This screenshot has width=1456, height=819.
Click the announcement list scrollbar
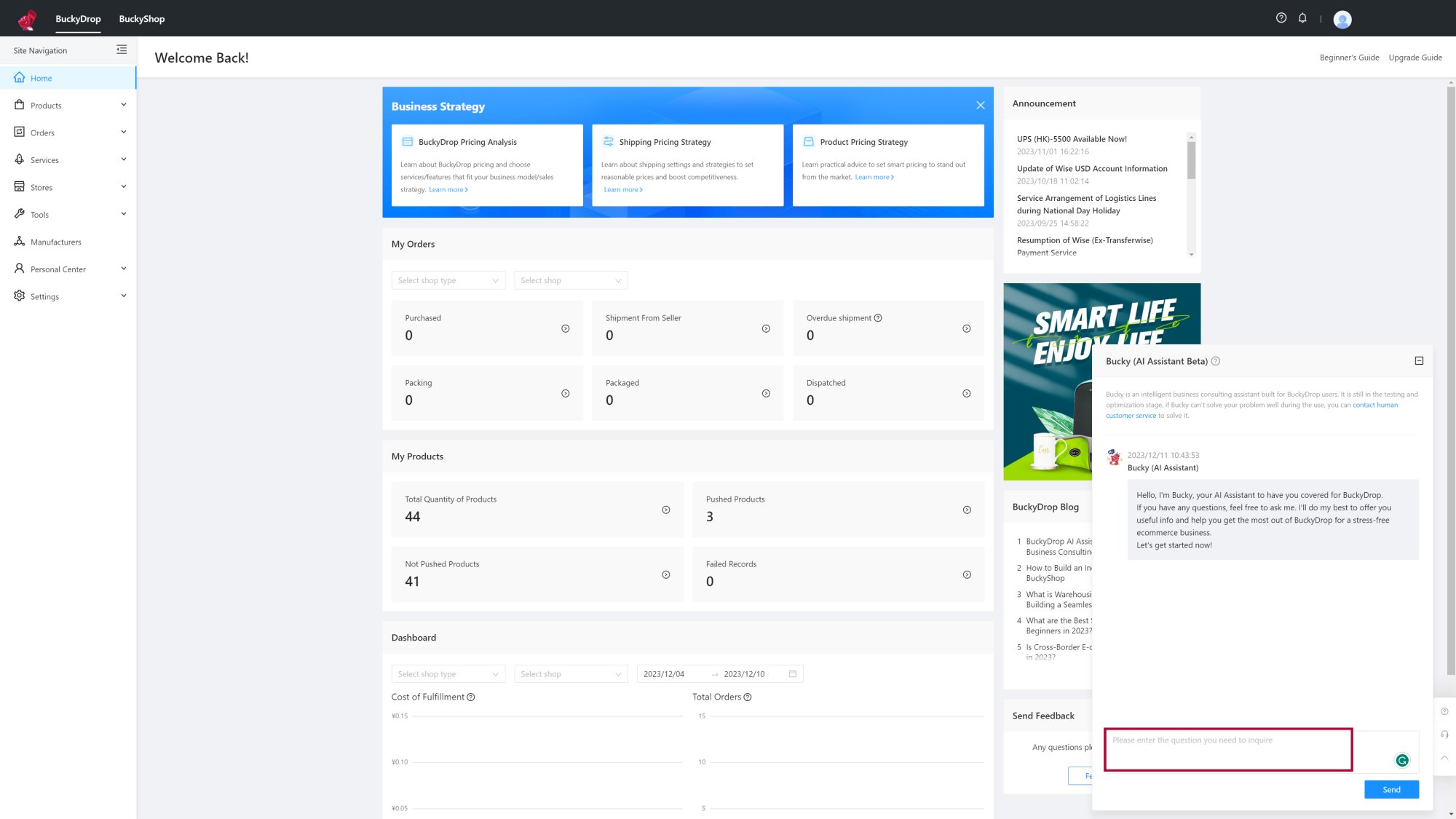click(1191, 160)
